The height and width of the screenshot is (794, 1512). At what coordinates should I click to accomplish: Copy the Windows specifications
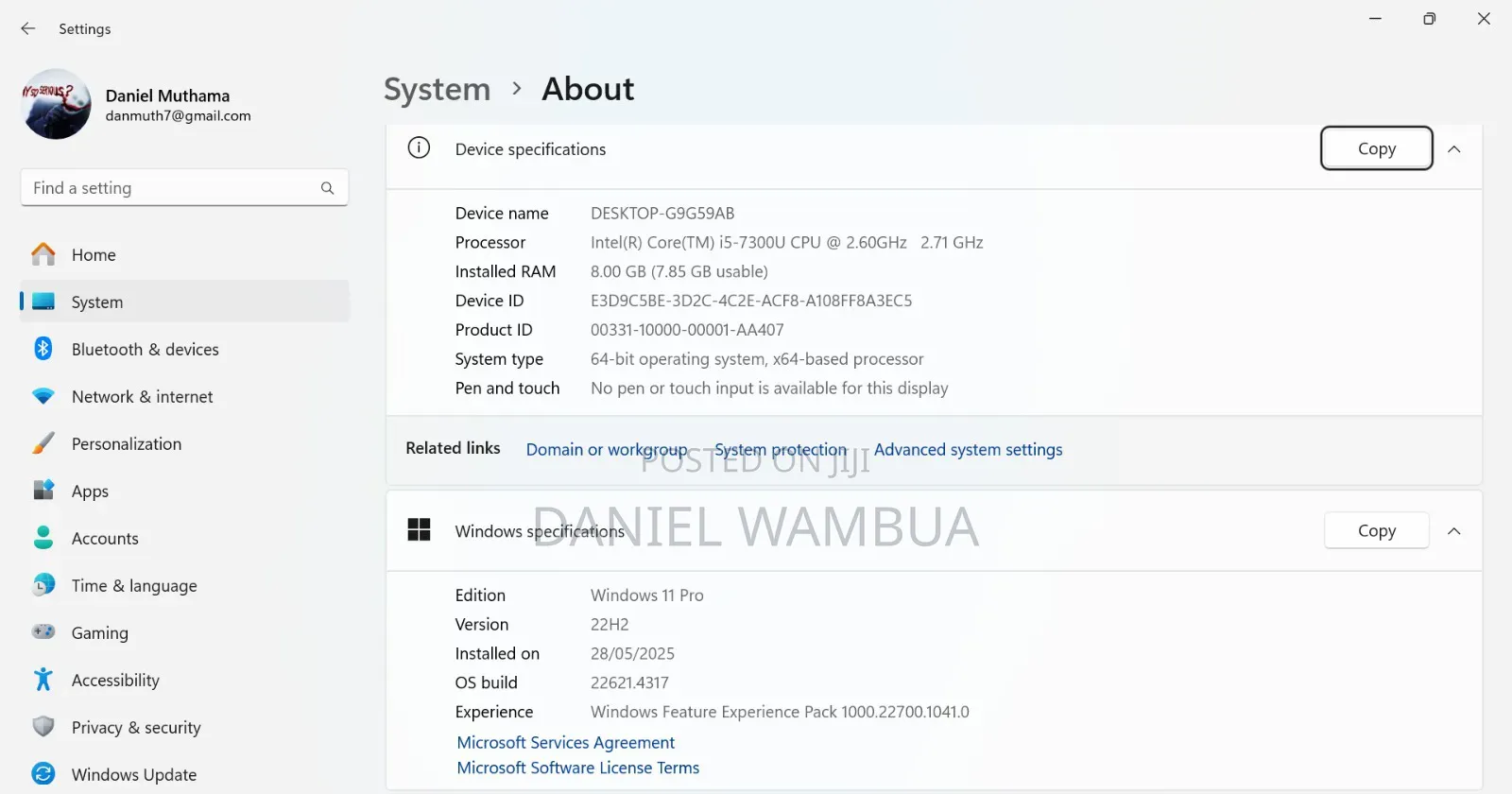point(1377,530)
